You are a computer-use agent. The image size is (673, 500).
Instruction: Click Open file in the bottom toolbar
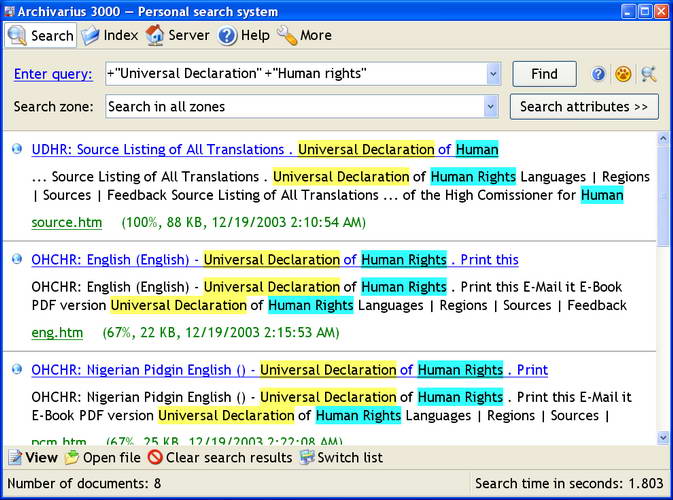[102, 458]
